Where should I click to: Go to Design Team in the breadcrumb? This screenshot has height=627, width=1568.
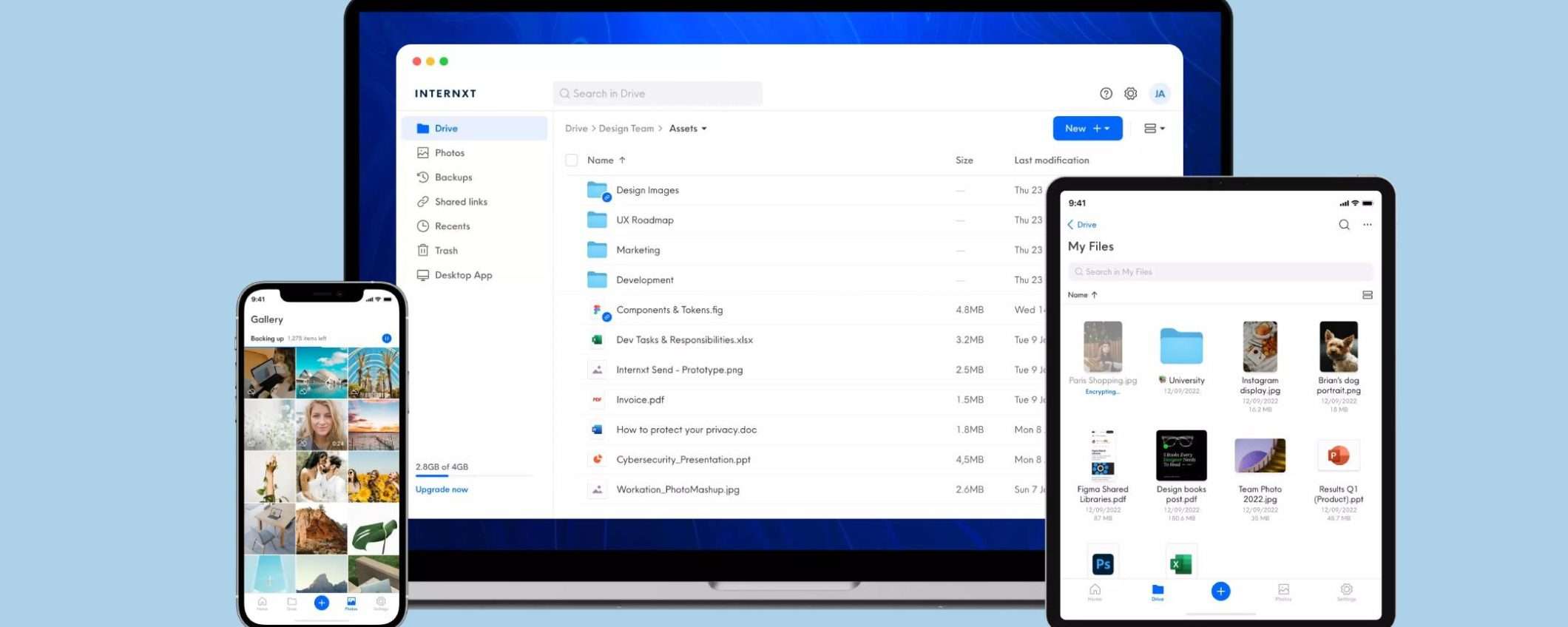[x=626, y=129]
